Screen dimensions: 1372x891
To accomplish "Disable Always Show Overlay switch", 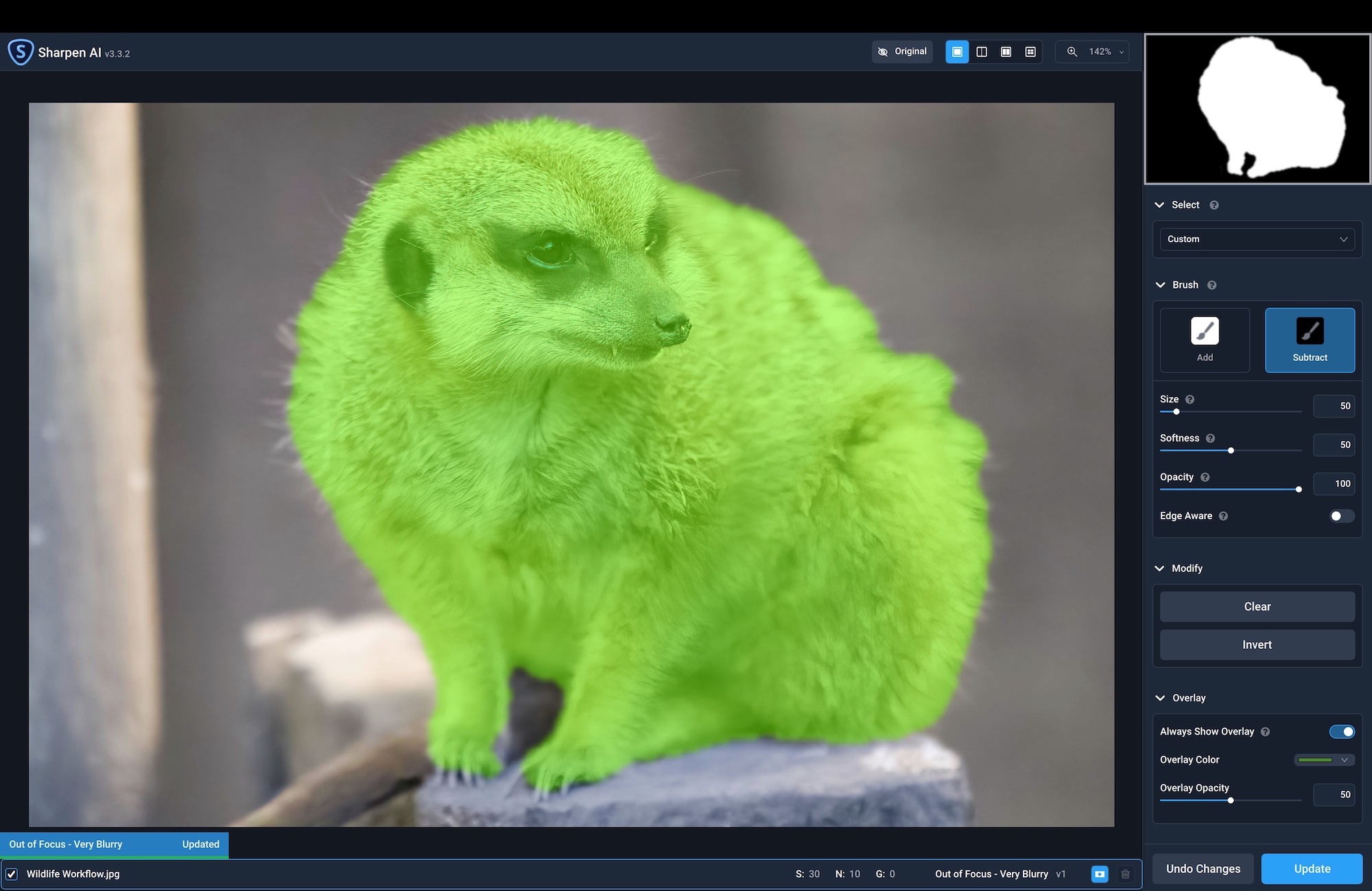I will pos(1342,732).
